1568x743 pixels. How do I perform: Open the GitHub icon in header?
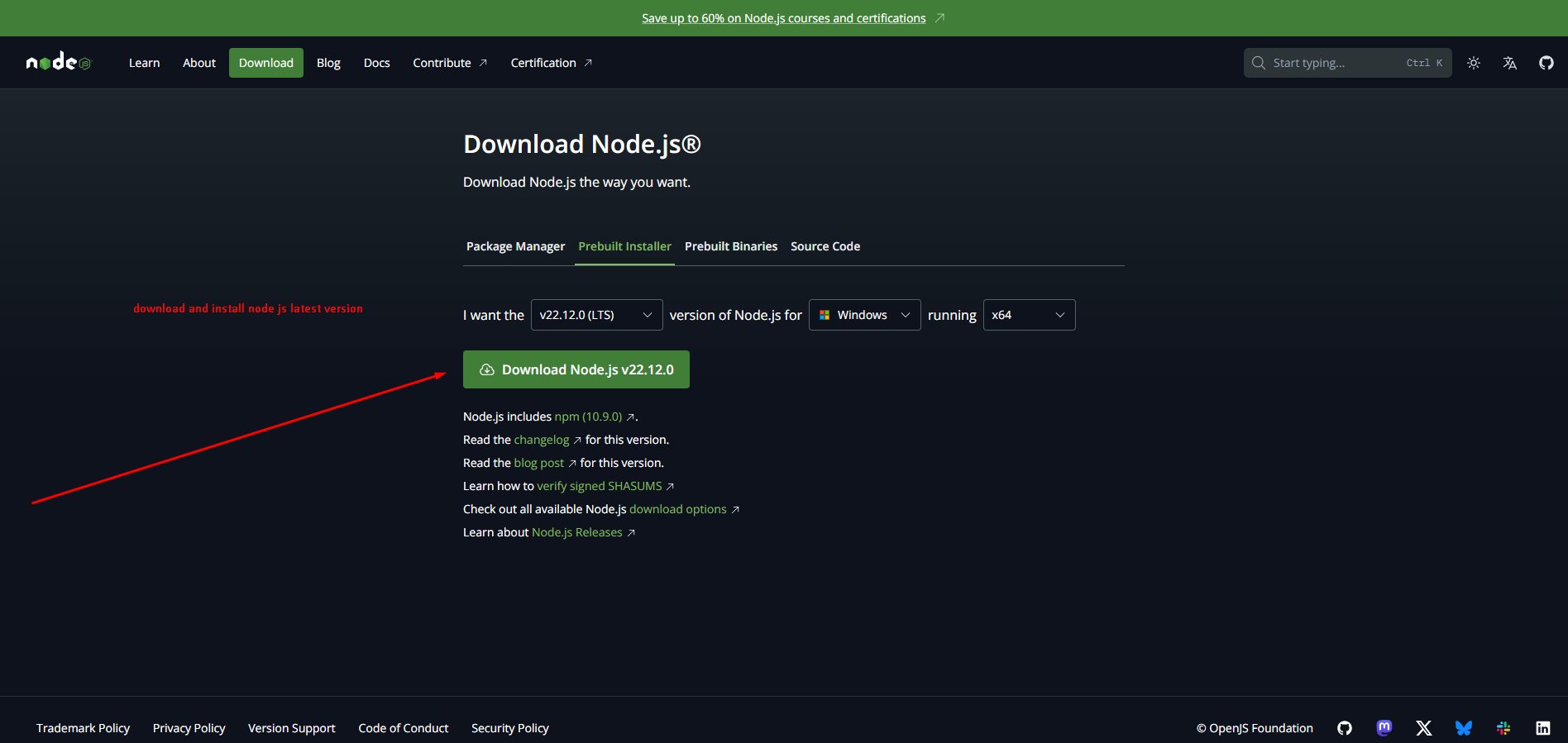[x=1546, y=63]
